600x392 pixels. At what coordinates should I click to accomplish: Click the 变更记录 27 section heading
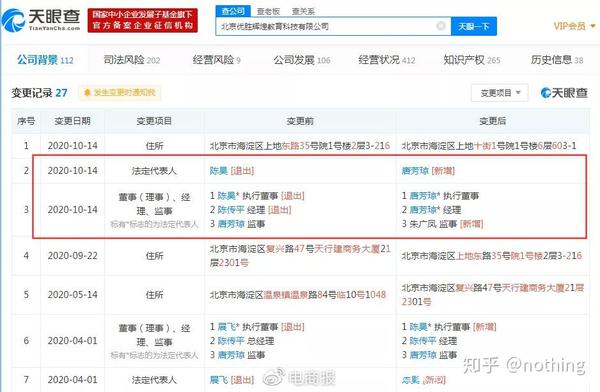[x=39, y=93]
